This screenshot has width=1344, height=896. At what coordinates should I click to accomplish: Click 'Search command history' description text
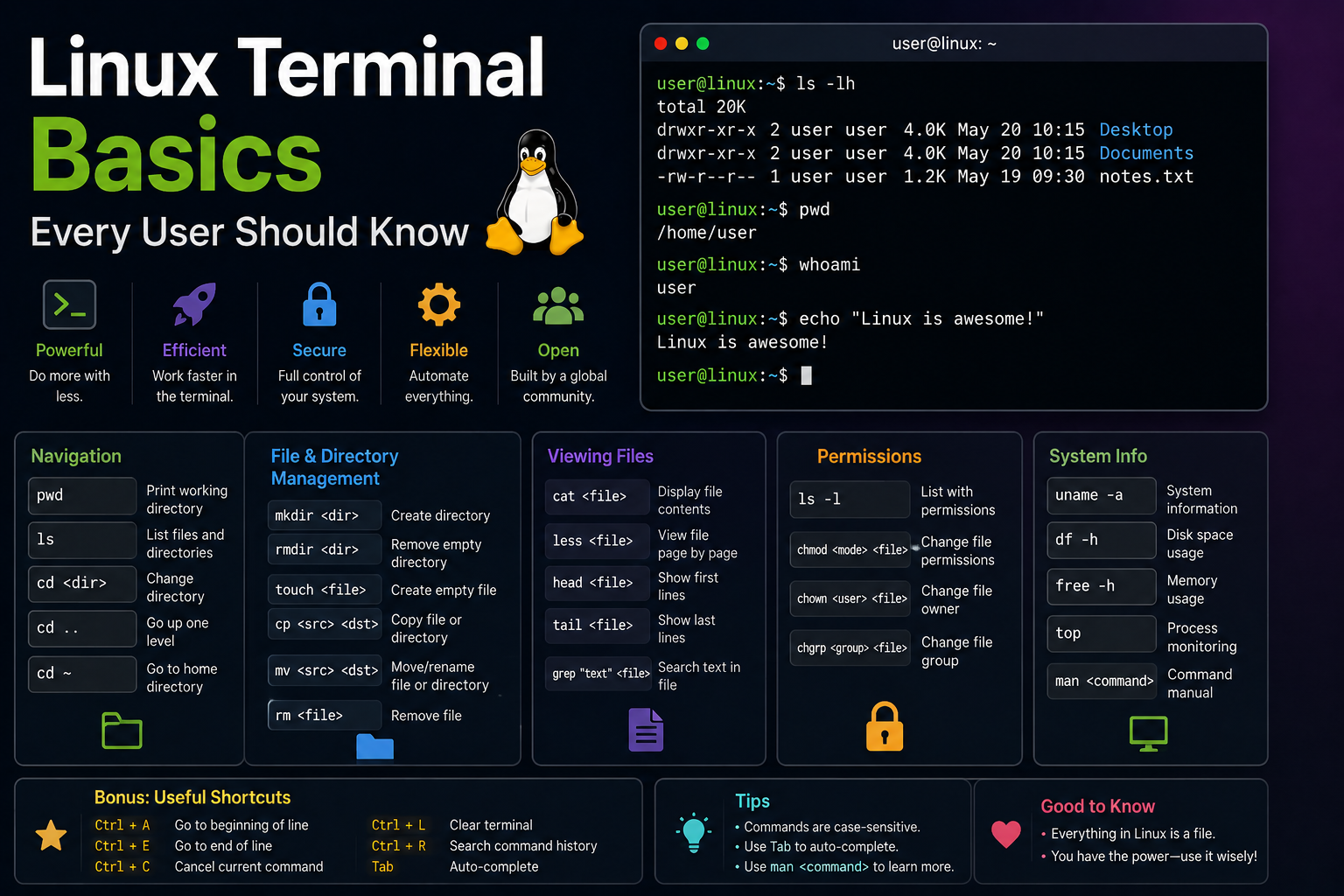click(523, 846)
